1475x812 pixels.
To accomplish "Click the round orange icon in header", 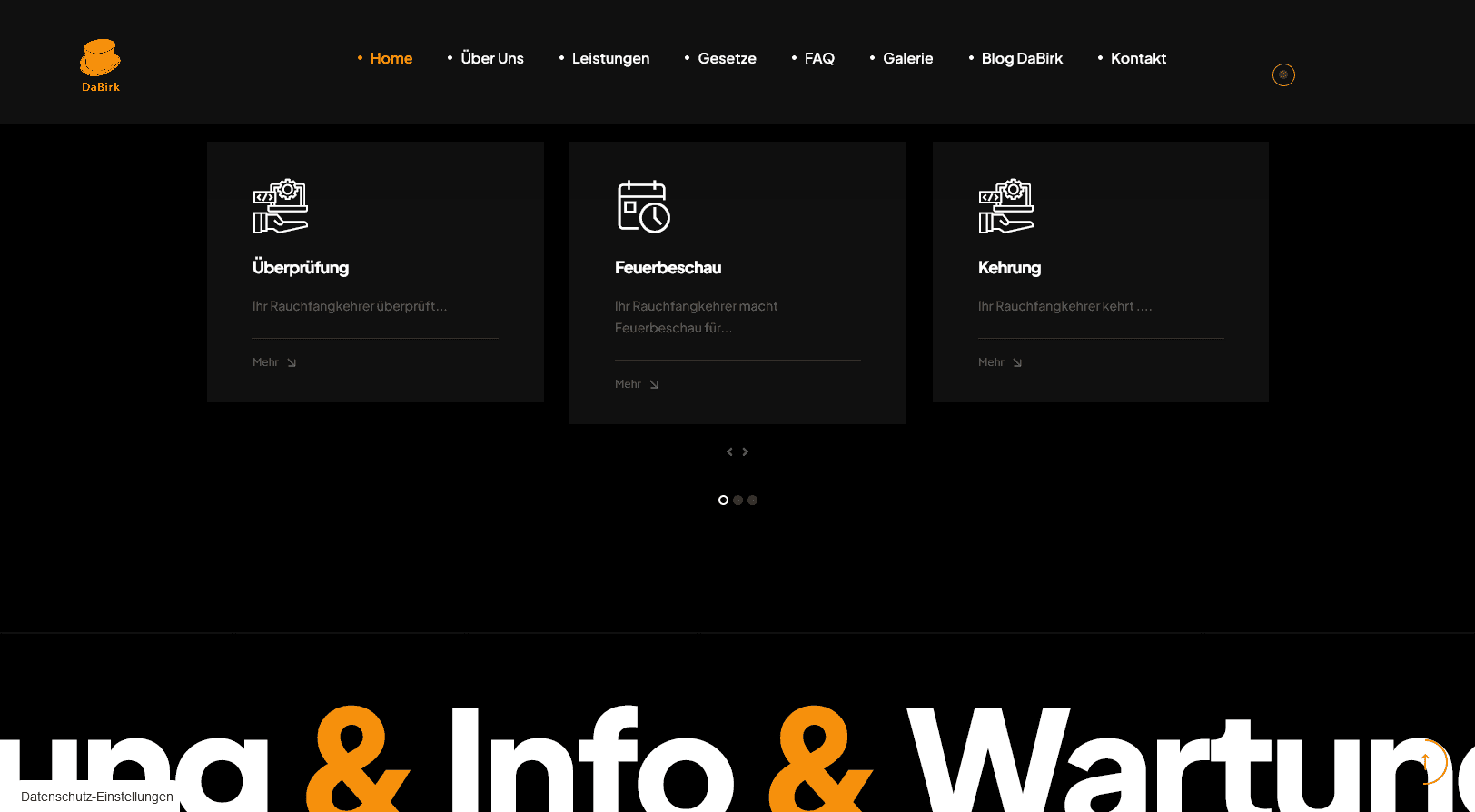I will [1282, 74].
